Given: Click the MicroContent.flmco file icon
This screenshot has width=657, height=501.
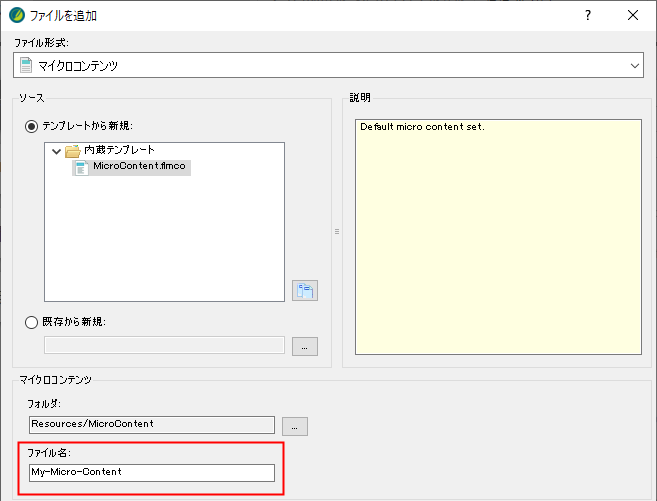Looking at the screenshot, I should 81,167.
